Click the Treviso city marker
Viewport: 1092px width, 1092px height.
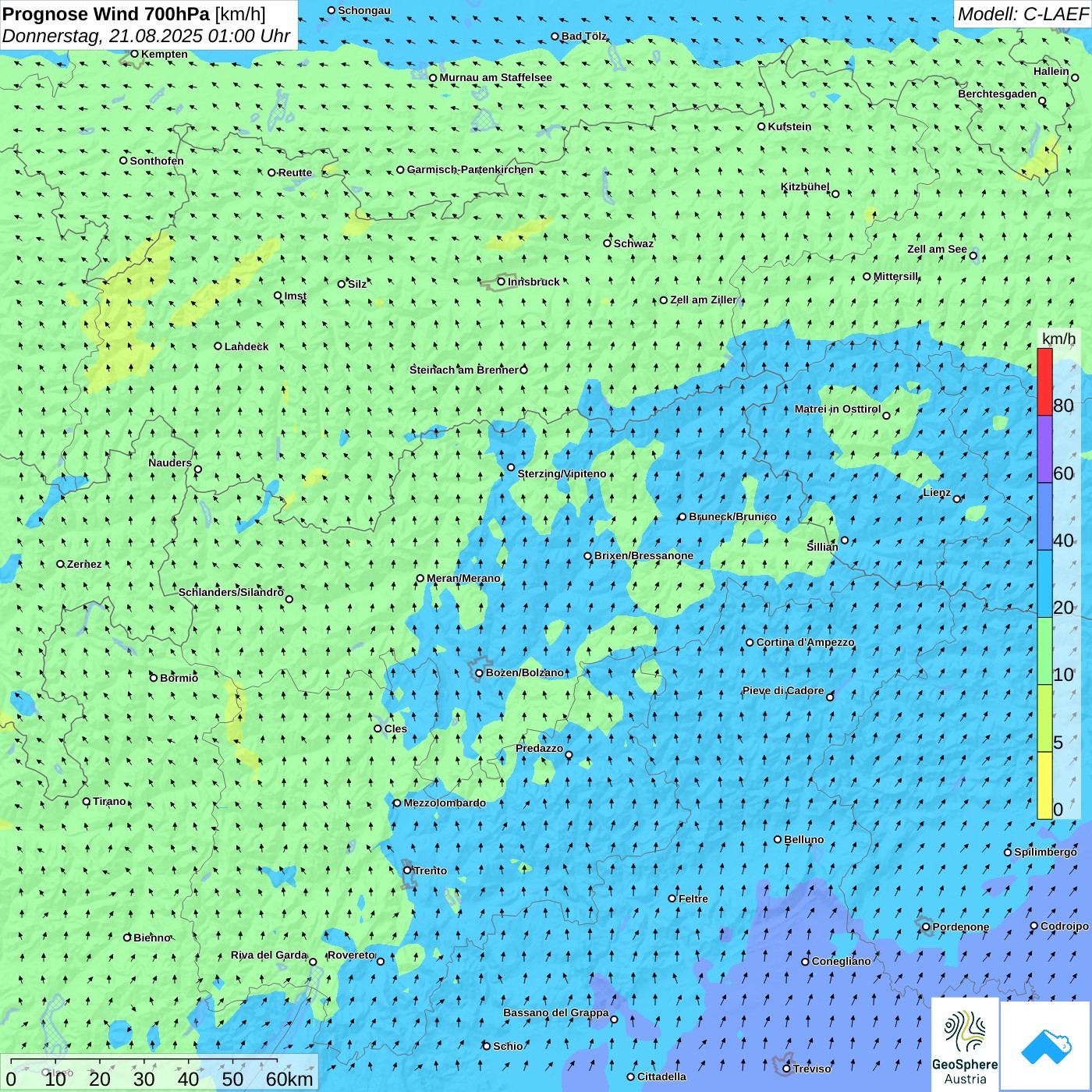786,1069
